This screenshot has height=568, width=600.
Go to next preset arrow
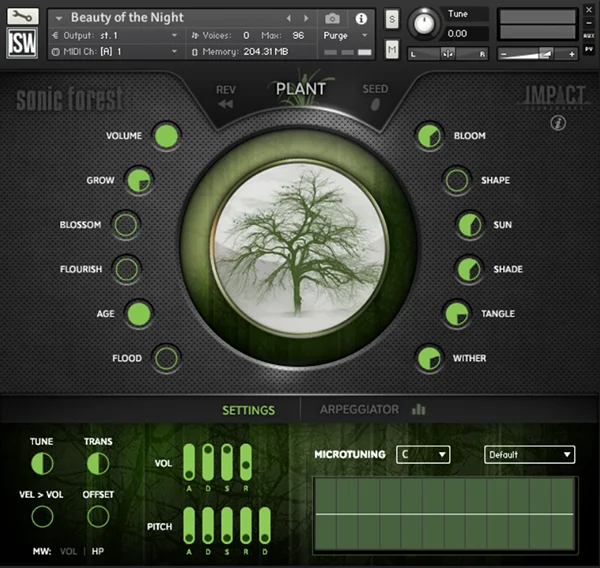pos(306,18)
